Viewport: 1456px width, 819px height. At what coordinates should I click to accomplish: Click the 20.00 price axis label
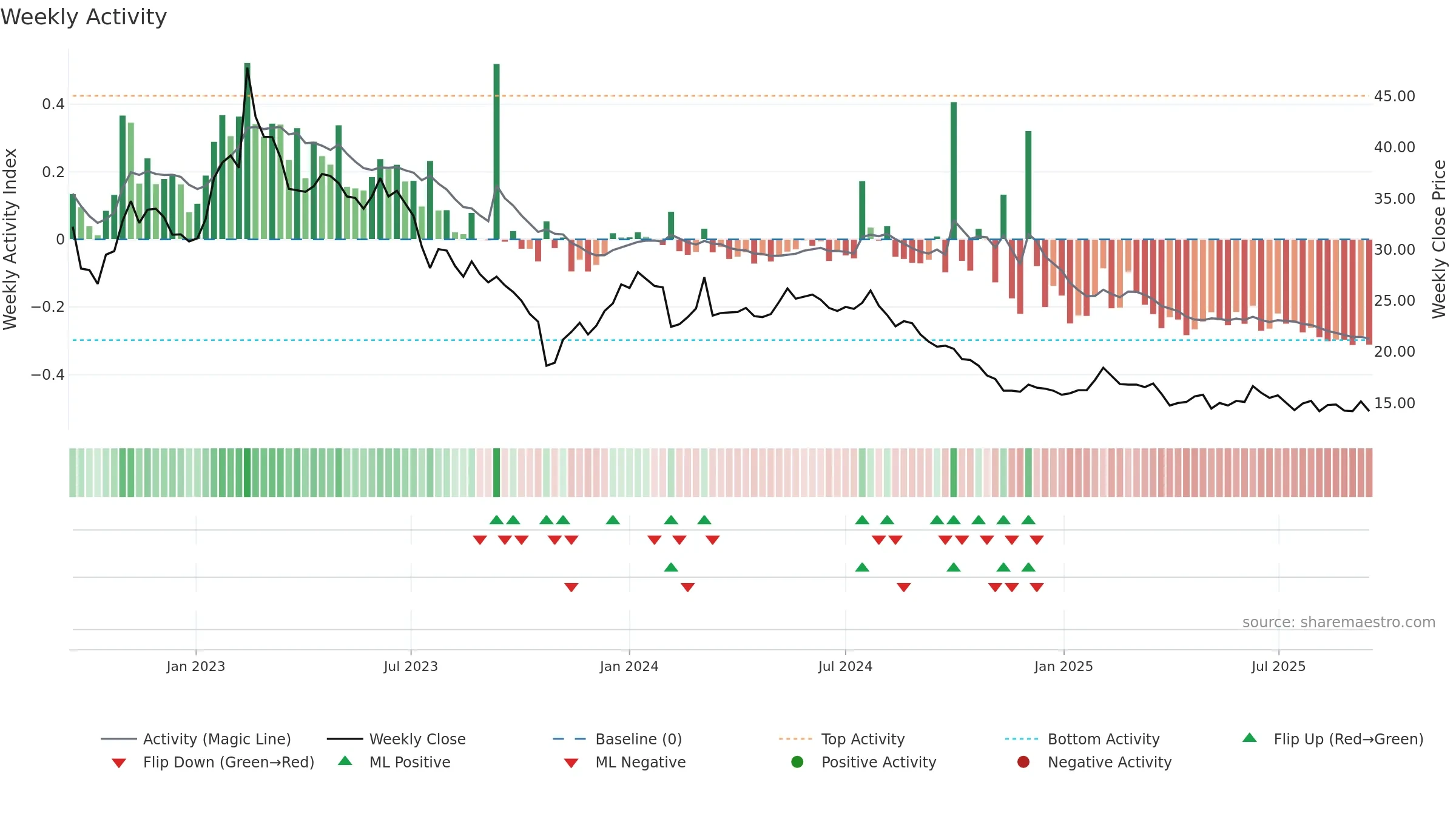tap(1395, 351)
